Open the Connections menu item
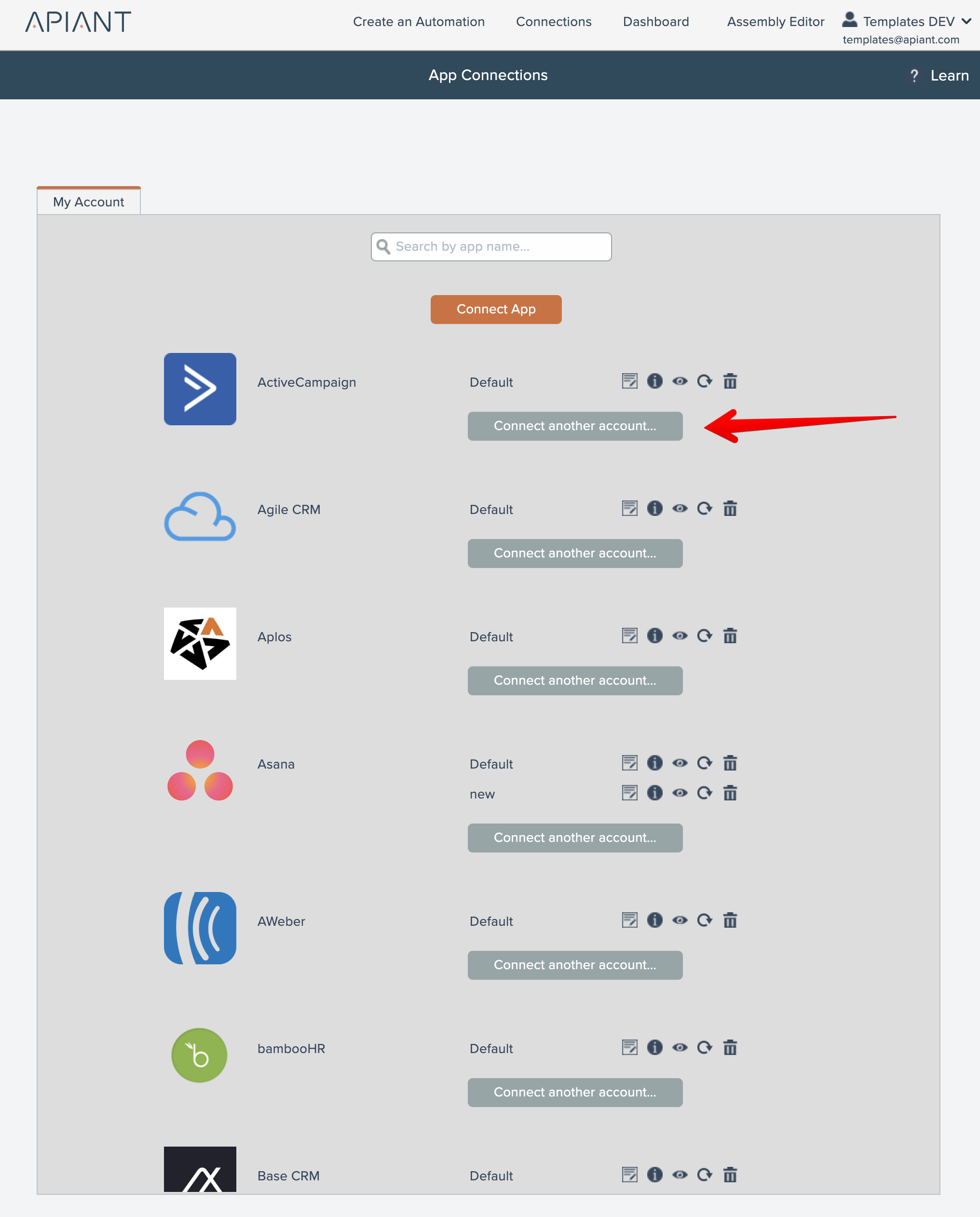Screen dimensions: 980x1217 tap(553, 22)
